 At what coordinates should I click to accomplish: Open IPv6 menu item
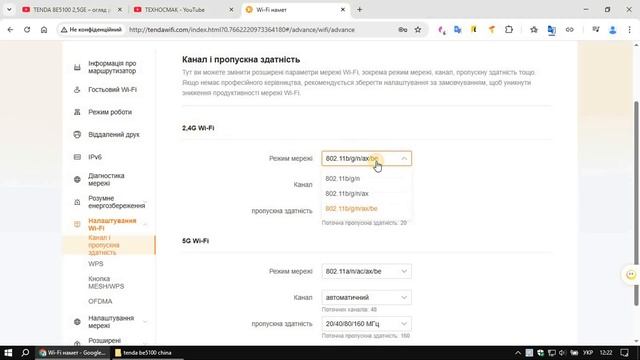95,157
